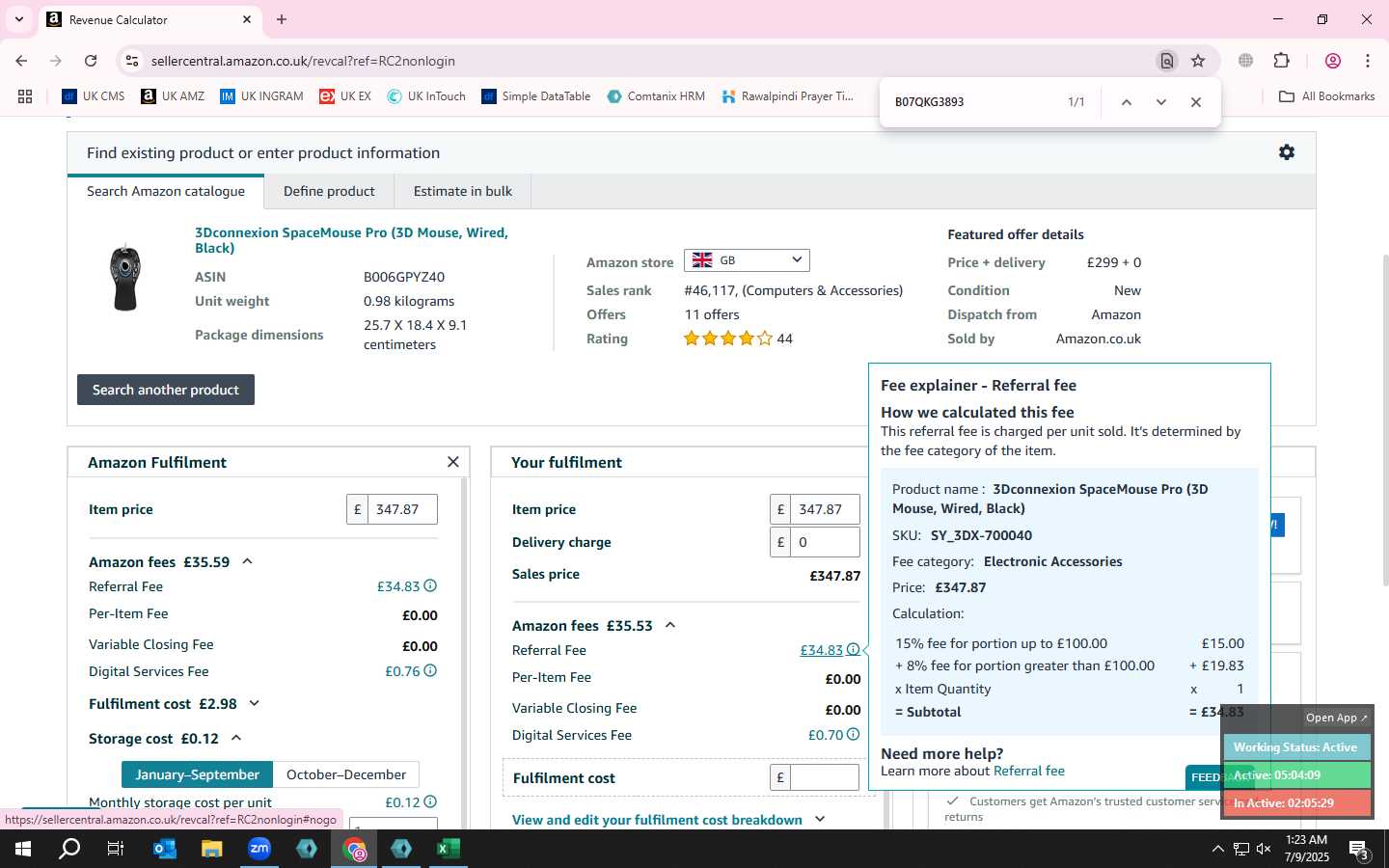This screenshot has height=868, width=1389.
Task: Open the Windows Start menu
Action: pyautogui.click(x=23, y=849)
